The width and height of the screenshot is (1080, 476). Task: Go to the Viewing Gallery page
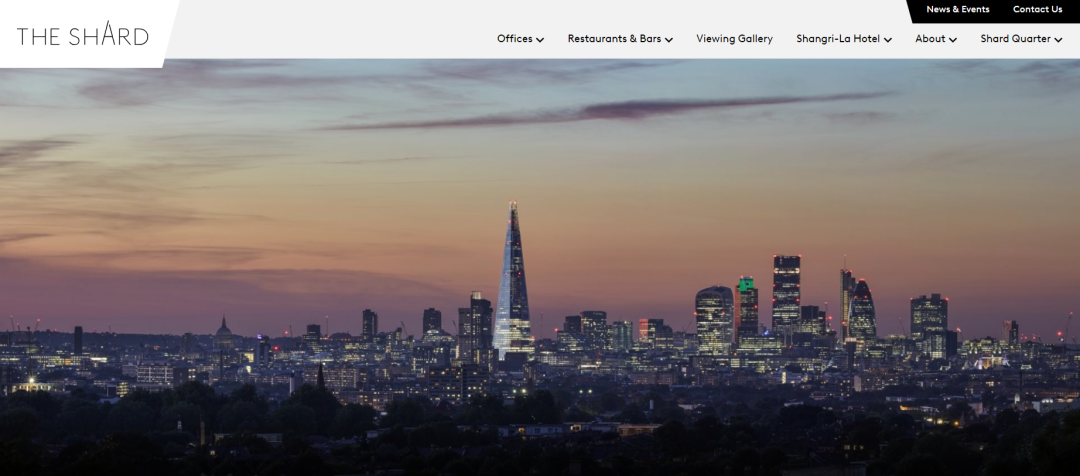click(734, 39)
